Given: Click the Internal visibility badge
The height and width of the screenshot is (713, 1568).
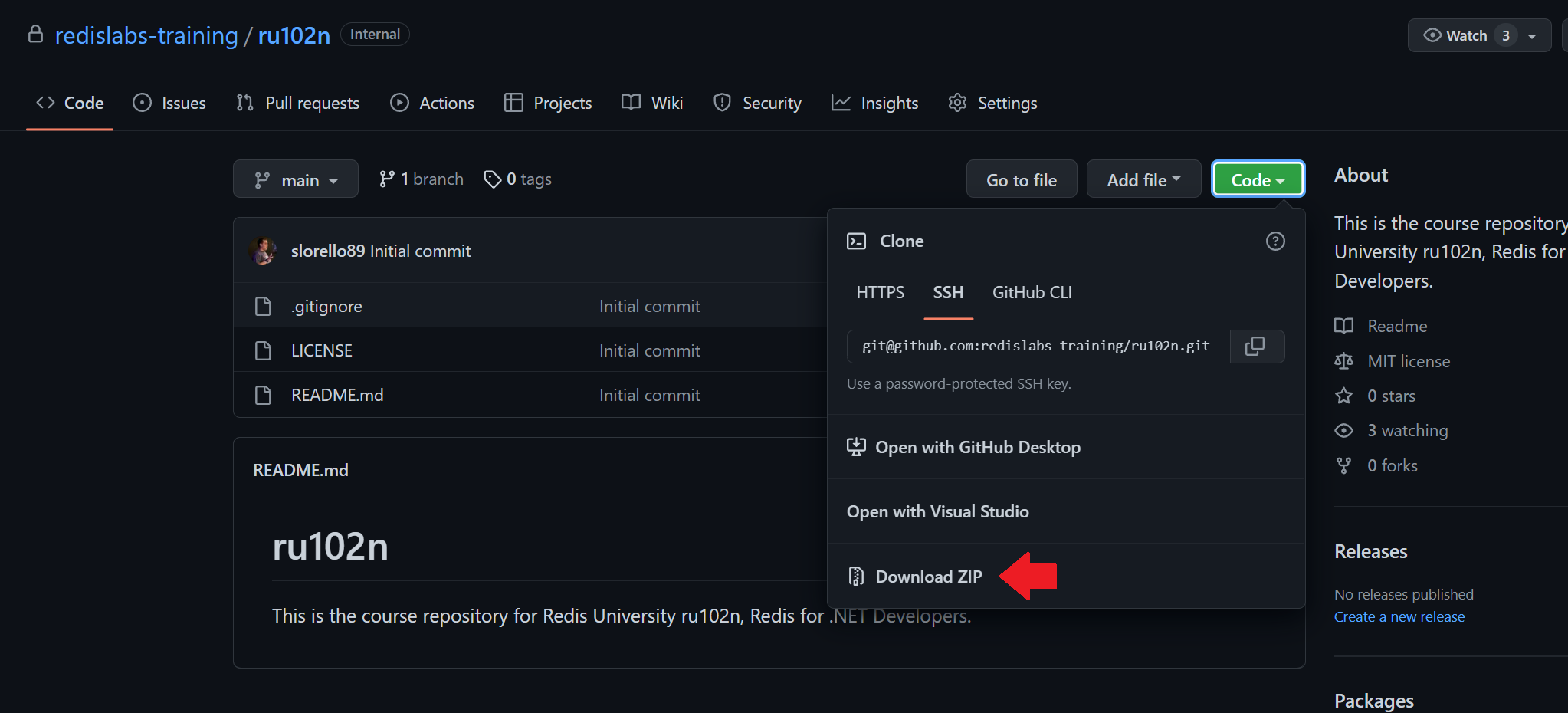Looking at the screenshot, I should point(375,34).
